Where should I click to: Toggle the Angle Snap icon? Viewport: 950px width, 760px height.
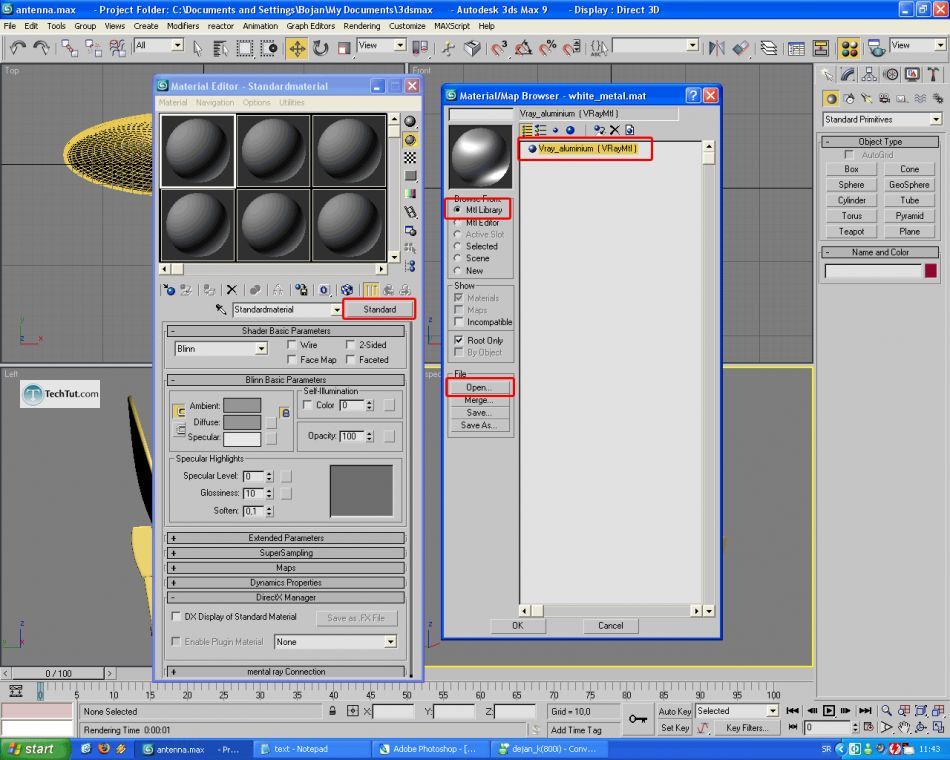coord(523,48)
